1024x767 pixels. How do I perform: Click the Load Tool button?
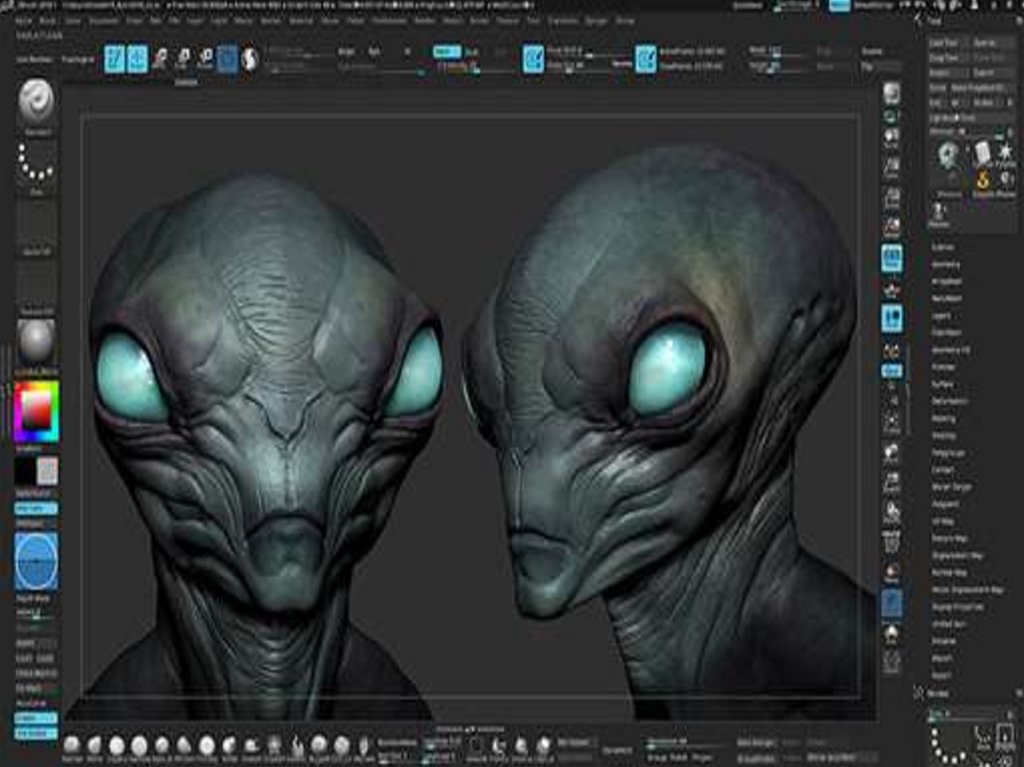(x=945, y=43)
